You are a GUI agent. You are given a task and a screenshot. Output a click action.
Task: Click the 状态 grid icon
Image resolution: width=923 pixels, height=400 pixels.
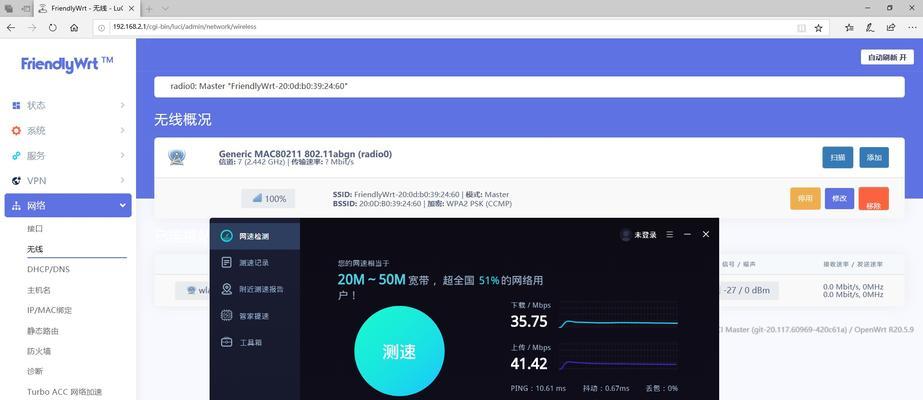point(16,105)
